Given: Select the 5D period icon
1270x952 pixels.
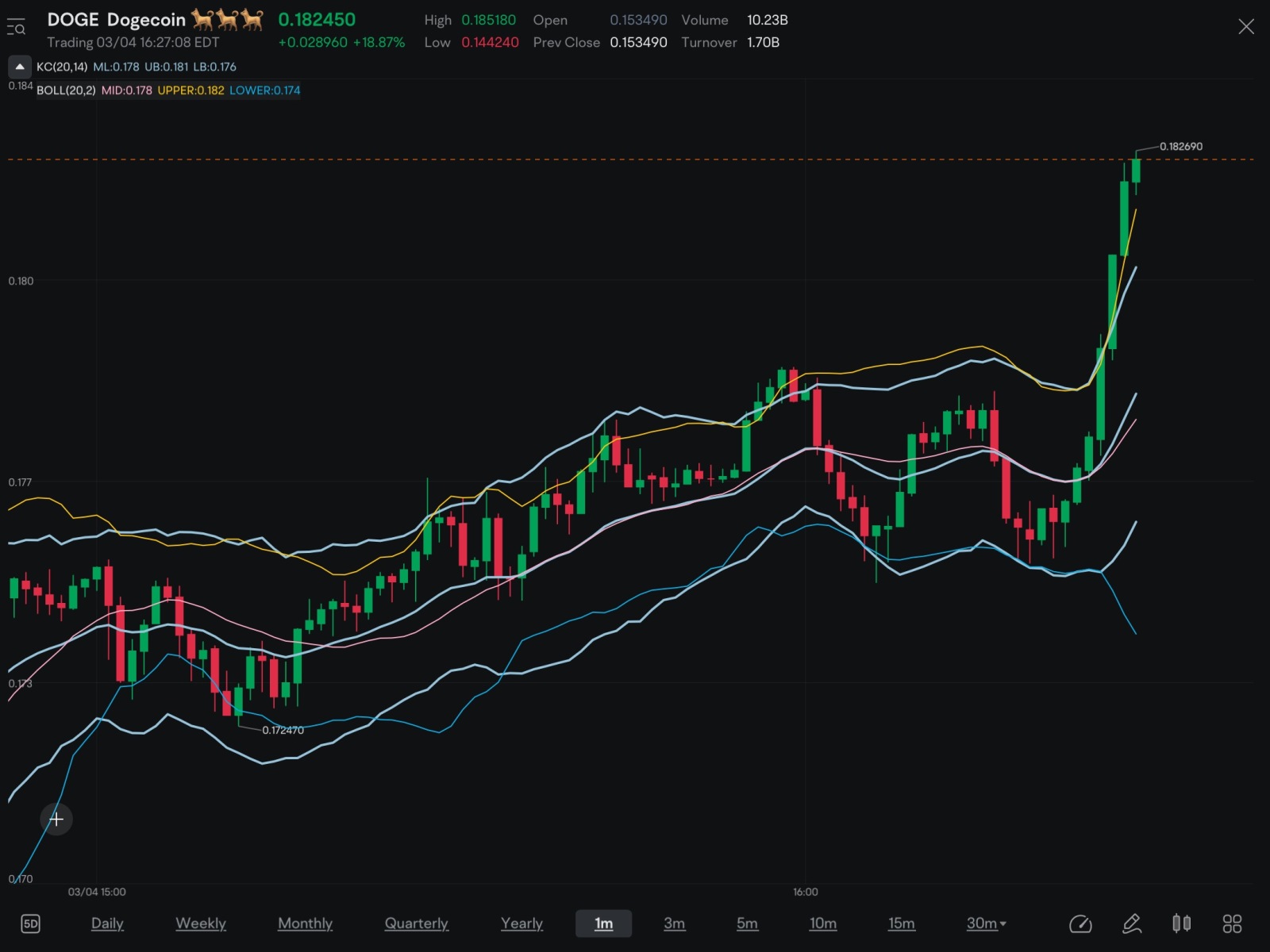Looking at the screenshot, I should 30,923.
